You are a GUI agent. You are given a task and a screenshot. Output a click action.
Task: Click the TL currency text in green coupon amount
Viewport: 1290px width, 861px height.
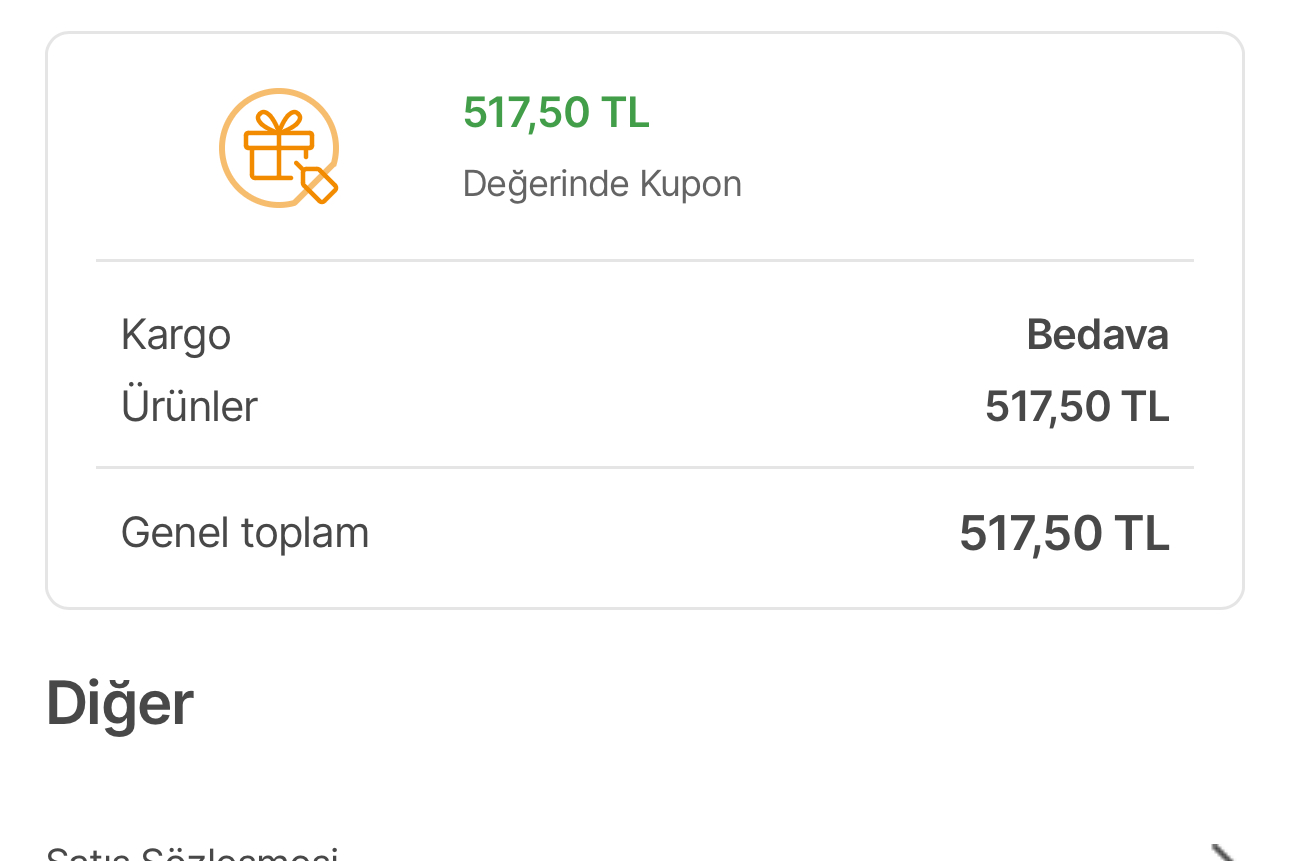[626, 112]
